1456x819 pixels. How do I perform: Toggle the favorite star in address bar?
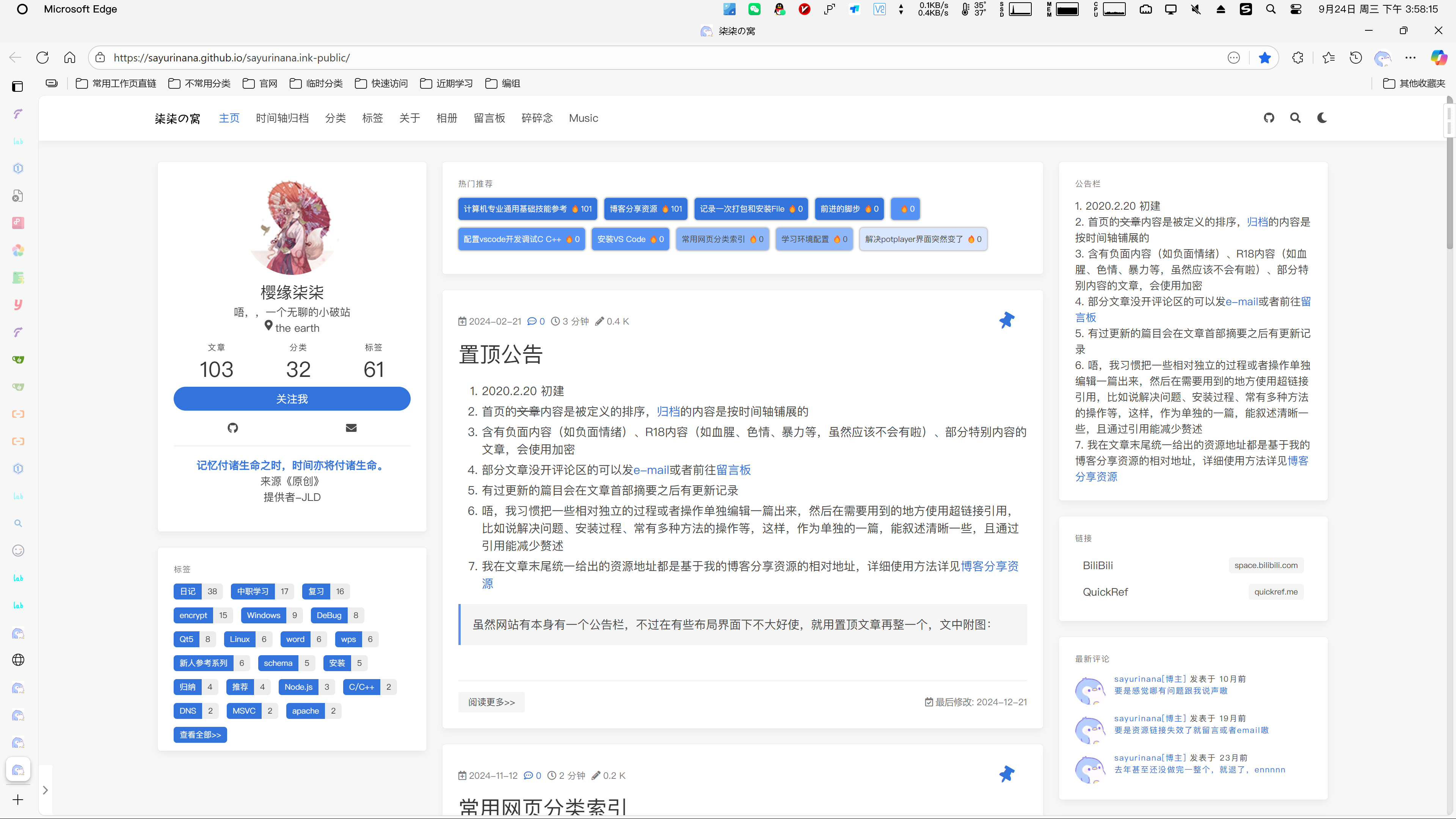click(x=1265, y=58)
